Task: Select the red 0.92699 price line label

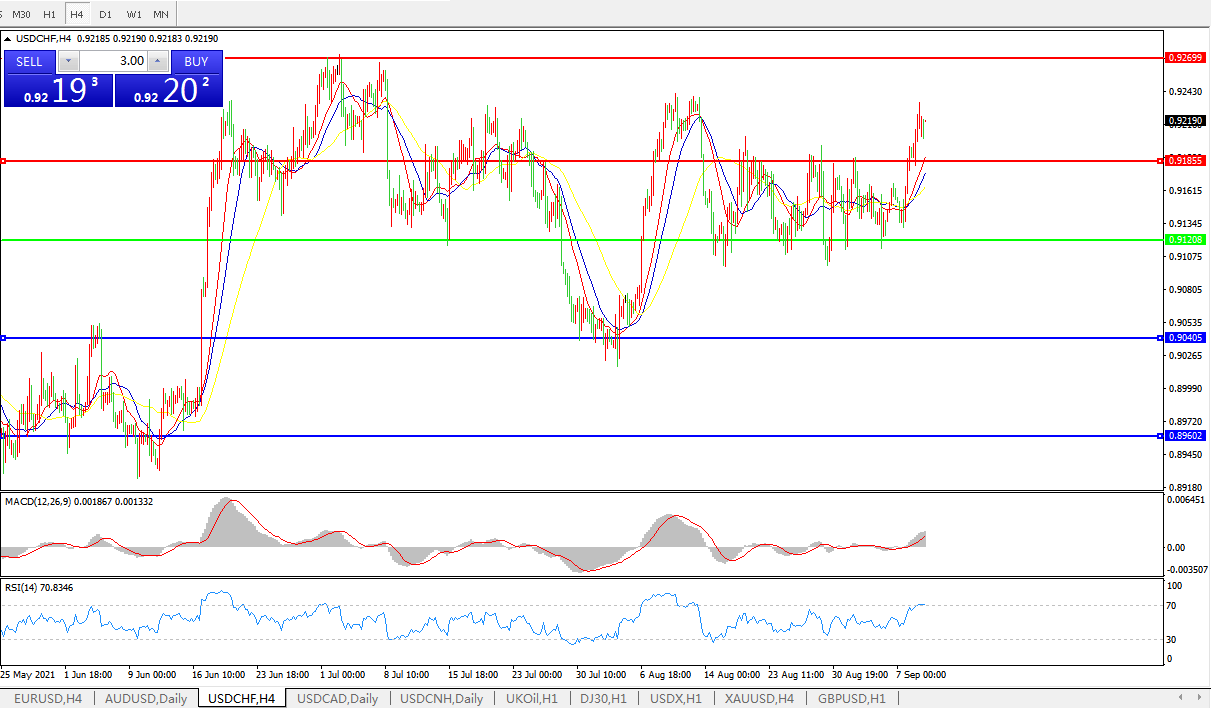Action: click(x=1185, y=58)
